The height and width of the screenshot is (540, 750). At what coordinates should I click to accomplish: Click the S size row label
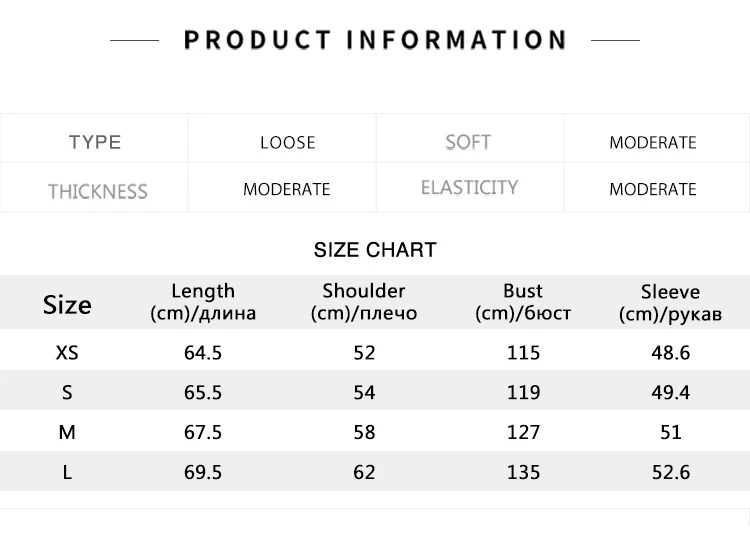click(x=67, y=393)
